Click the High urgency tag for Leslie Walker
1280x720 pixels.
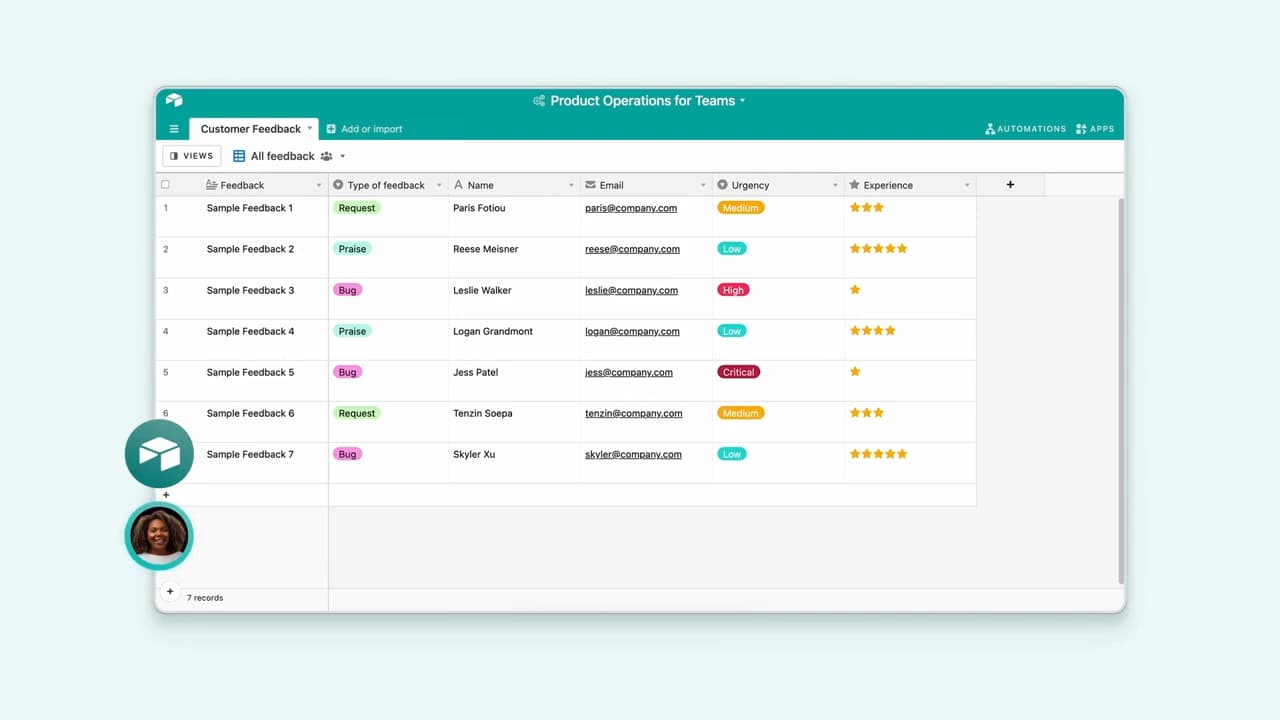coord(733,290)
